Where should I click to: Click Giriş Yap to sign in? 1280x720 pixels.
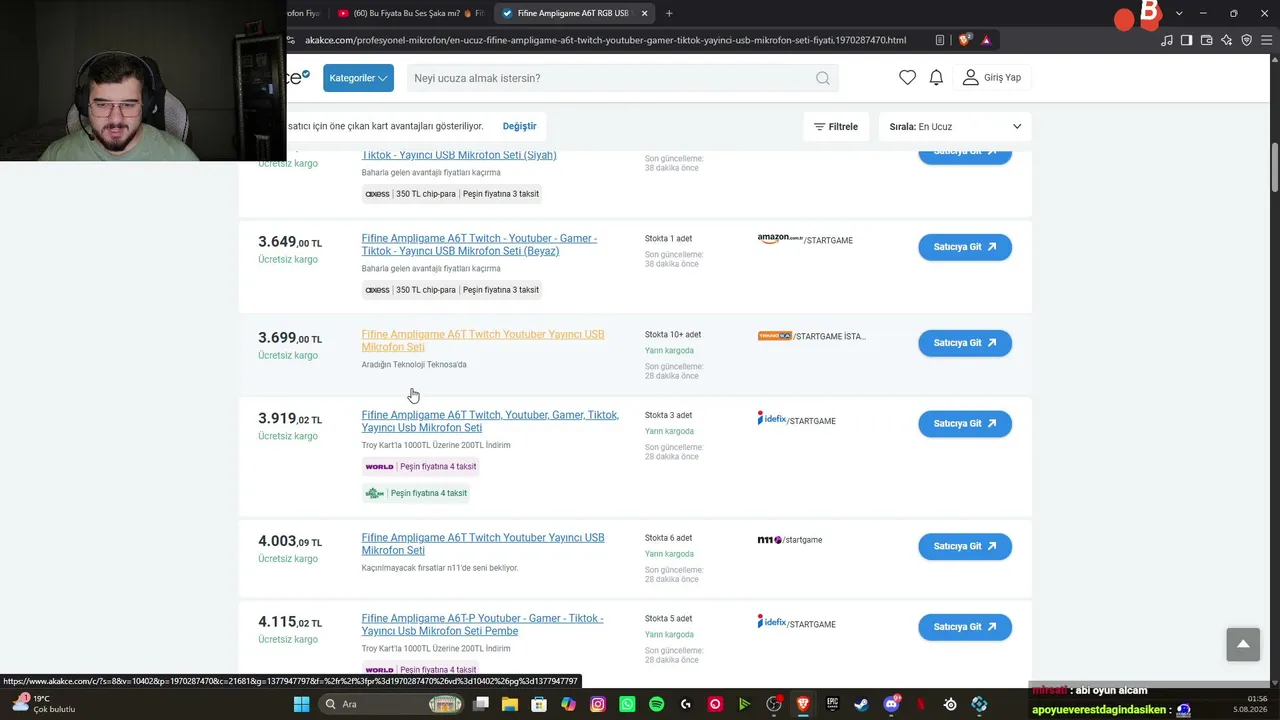coord(992,77)
